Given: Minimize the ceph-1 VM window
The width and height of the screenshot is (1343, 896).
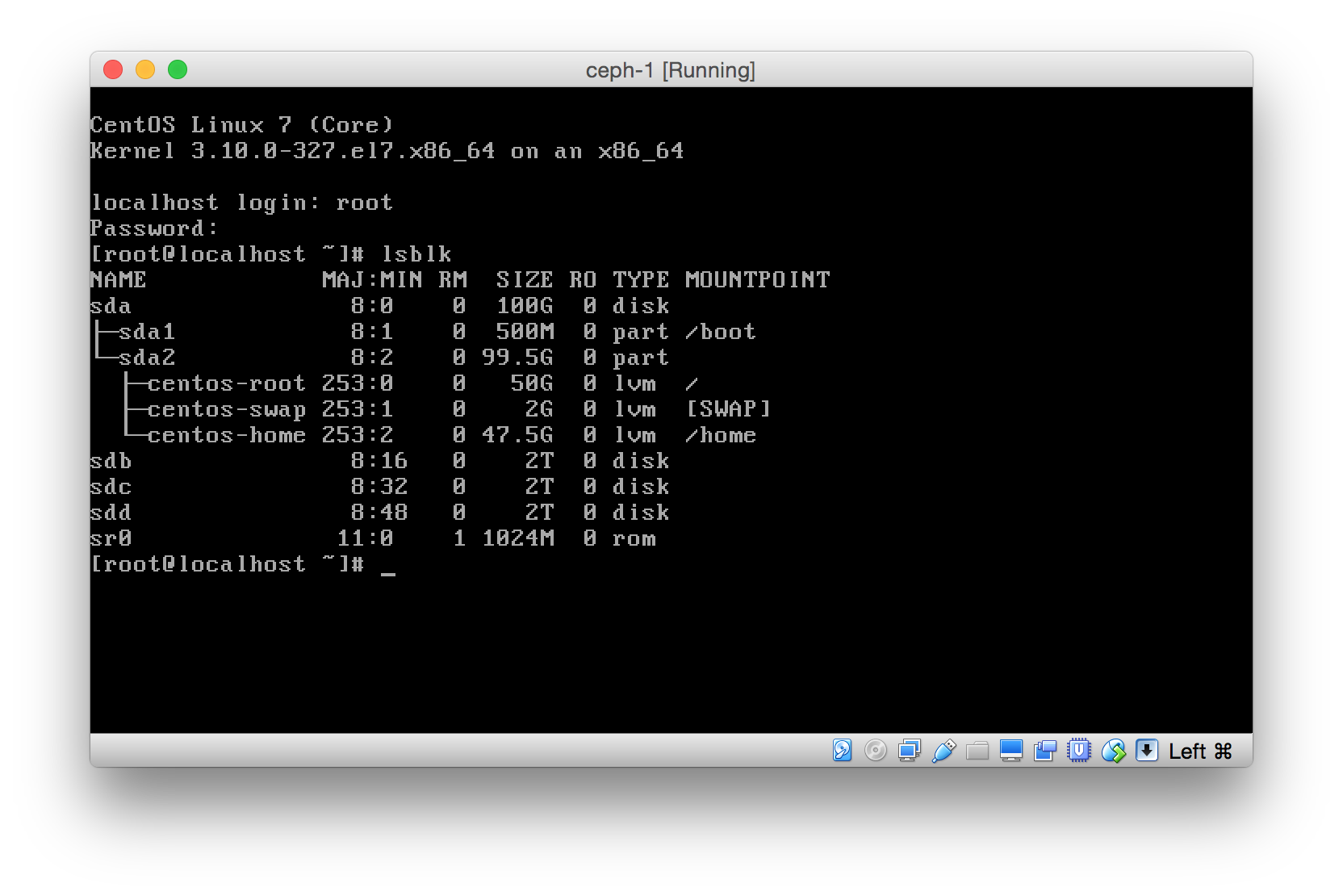Looking at the screenshot, I should [x=145, y=69].
